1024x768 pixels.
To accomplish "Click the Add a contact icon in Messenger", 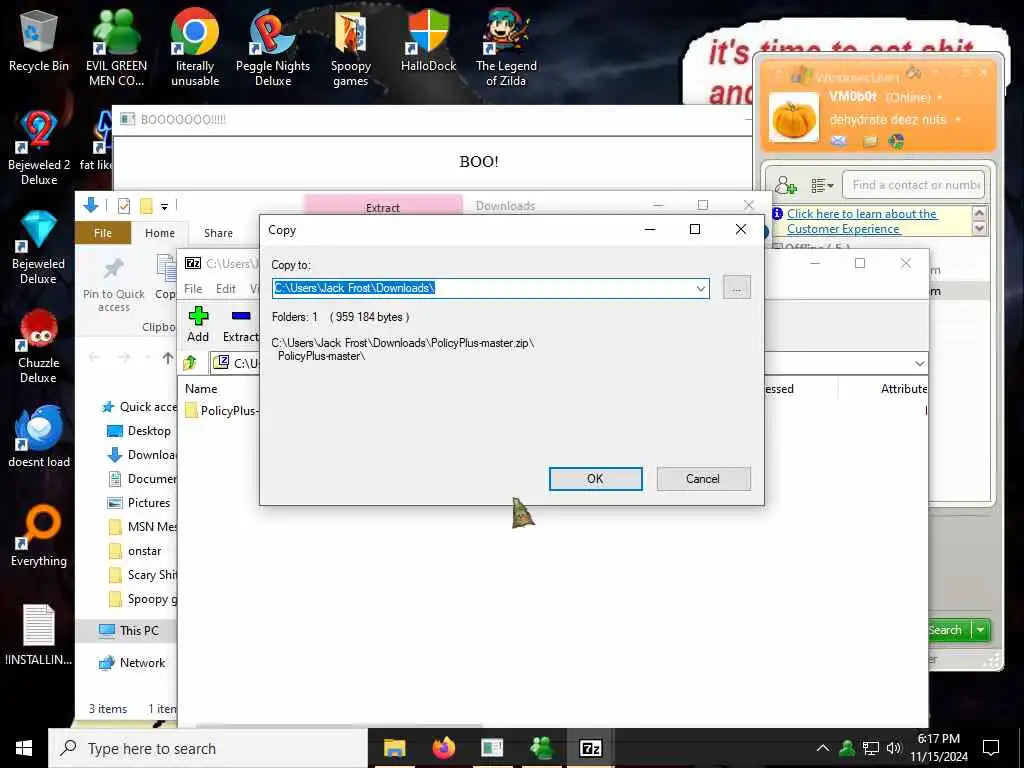I will 785,185.
